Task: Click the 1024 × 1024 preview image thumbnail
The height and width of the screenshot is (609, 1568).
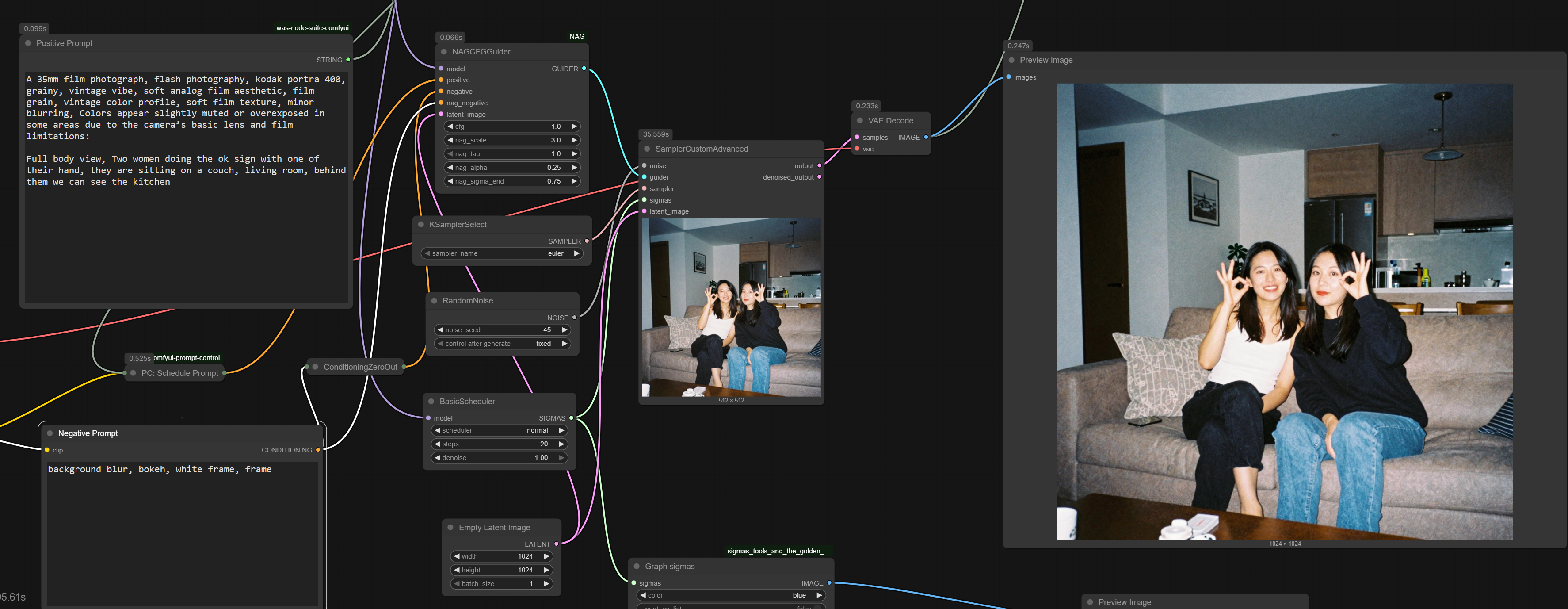Action: [x=1284, y=311]
